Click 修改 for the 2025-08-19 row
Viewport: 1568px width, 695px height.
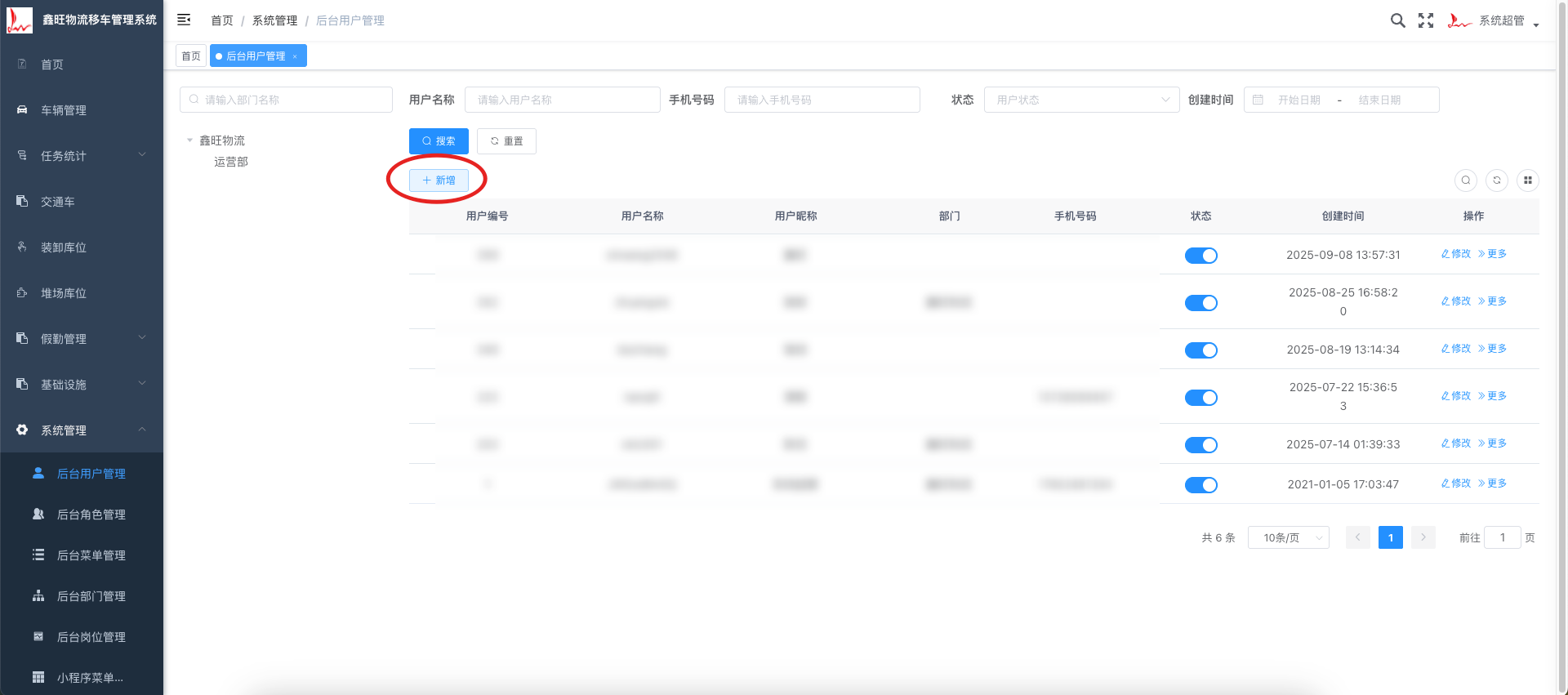(1456, 349)
